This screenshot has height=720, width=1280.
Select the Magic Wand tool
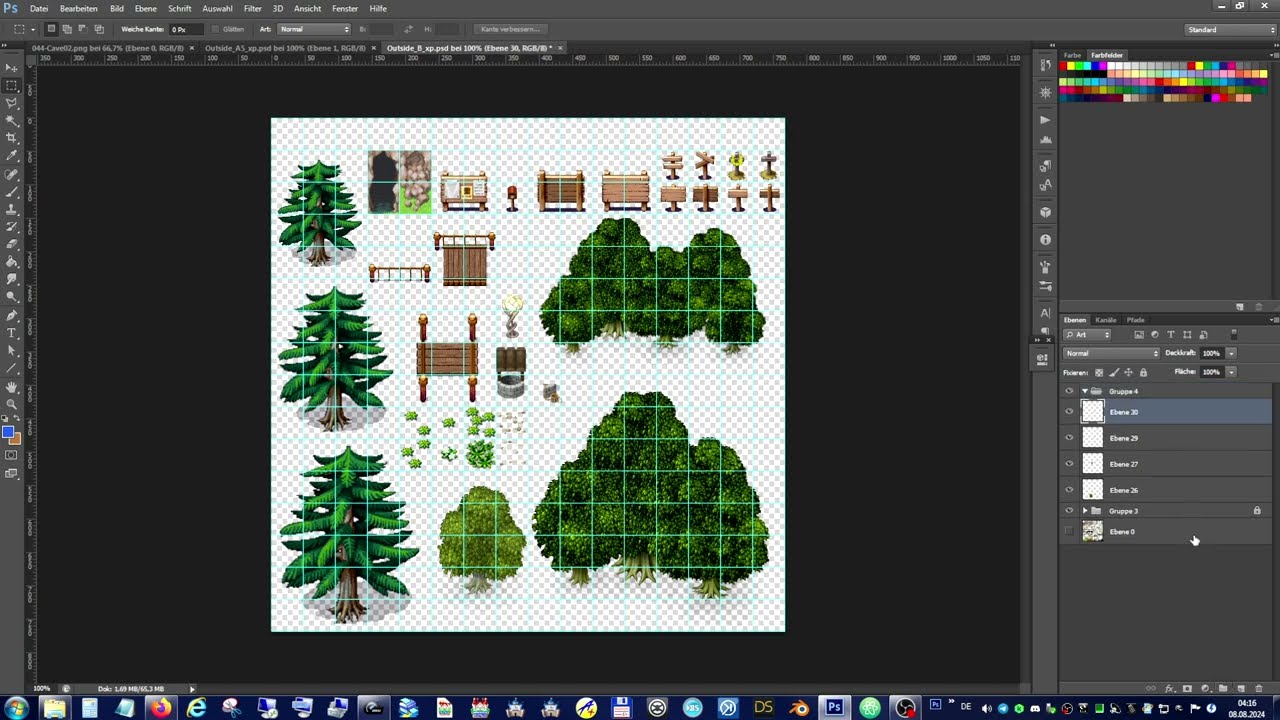point(12,121)
